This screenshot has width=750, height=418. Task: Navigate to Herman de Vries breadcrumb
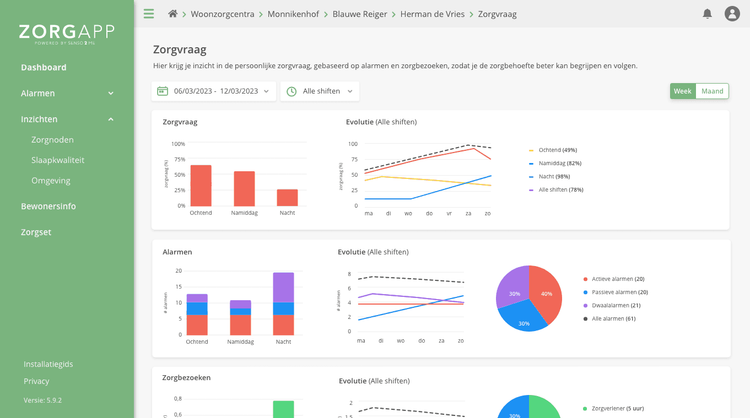click(432, 14)
